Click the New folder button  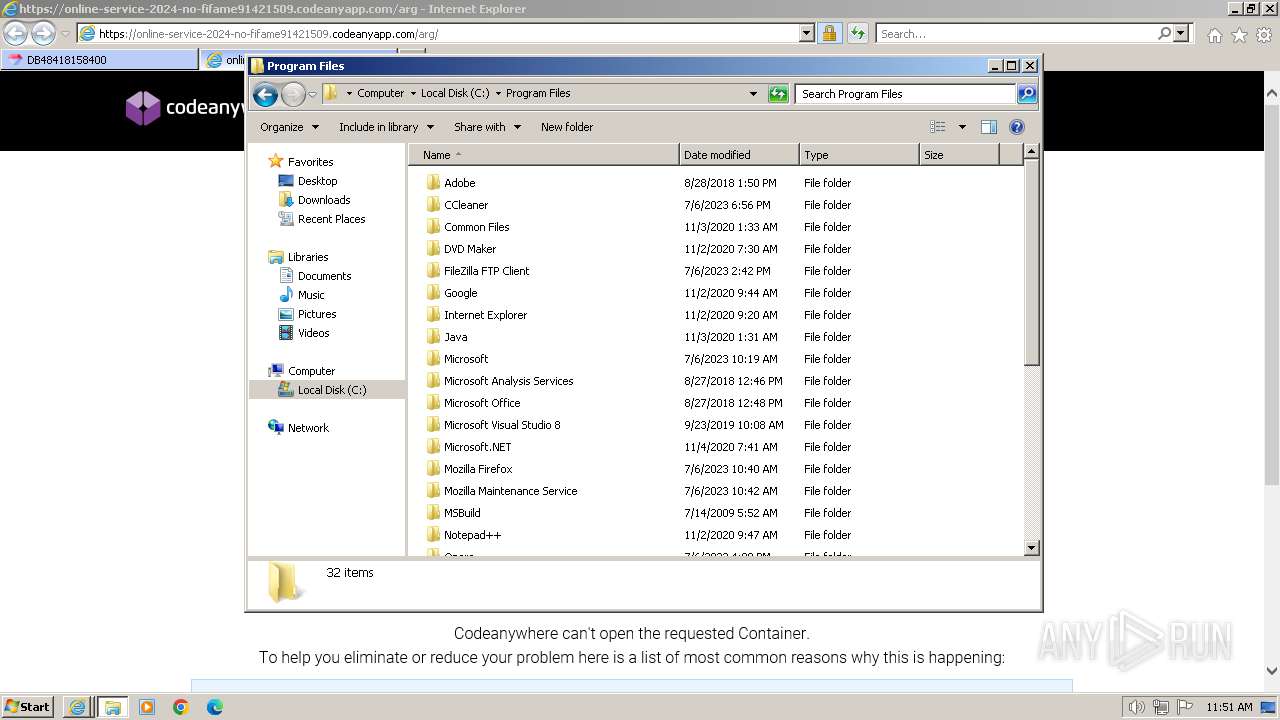tap(567, 127)
